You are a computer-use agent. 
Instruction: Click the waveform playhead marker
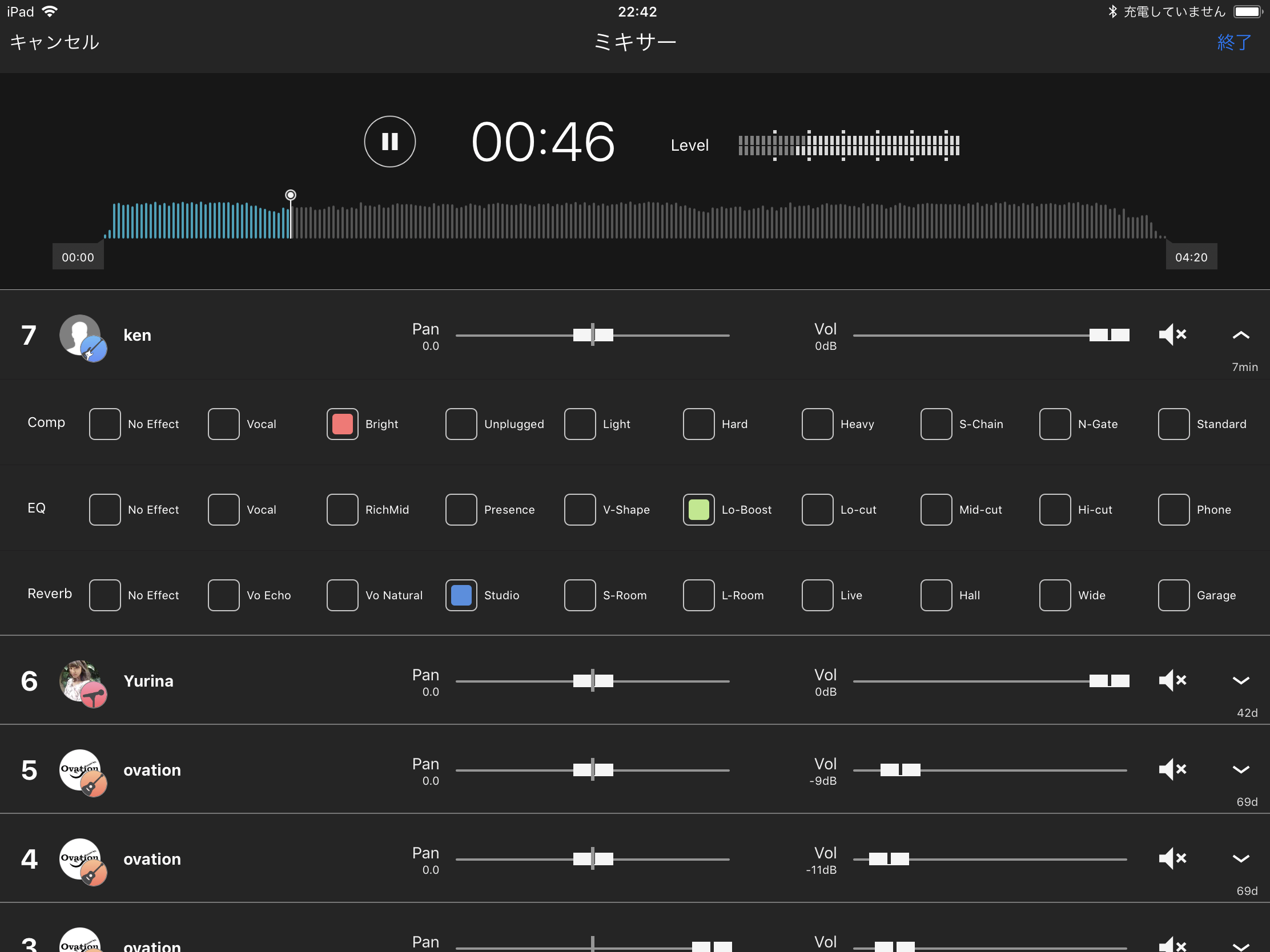[291, 195]
